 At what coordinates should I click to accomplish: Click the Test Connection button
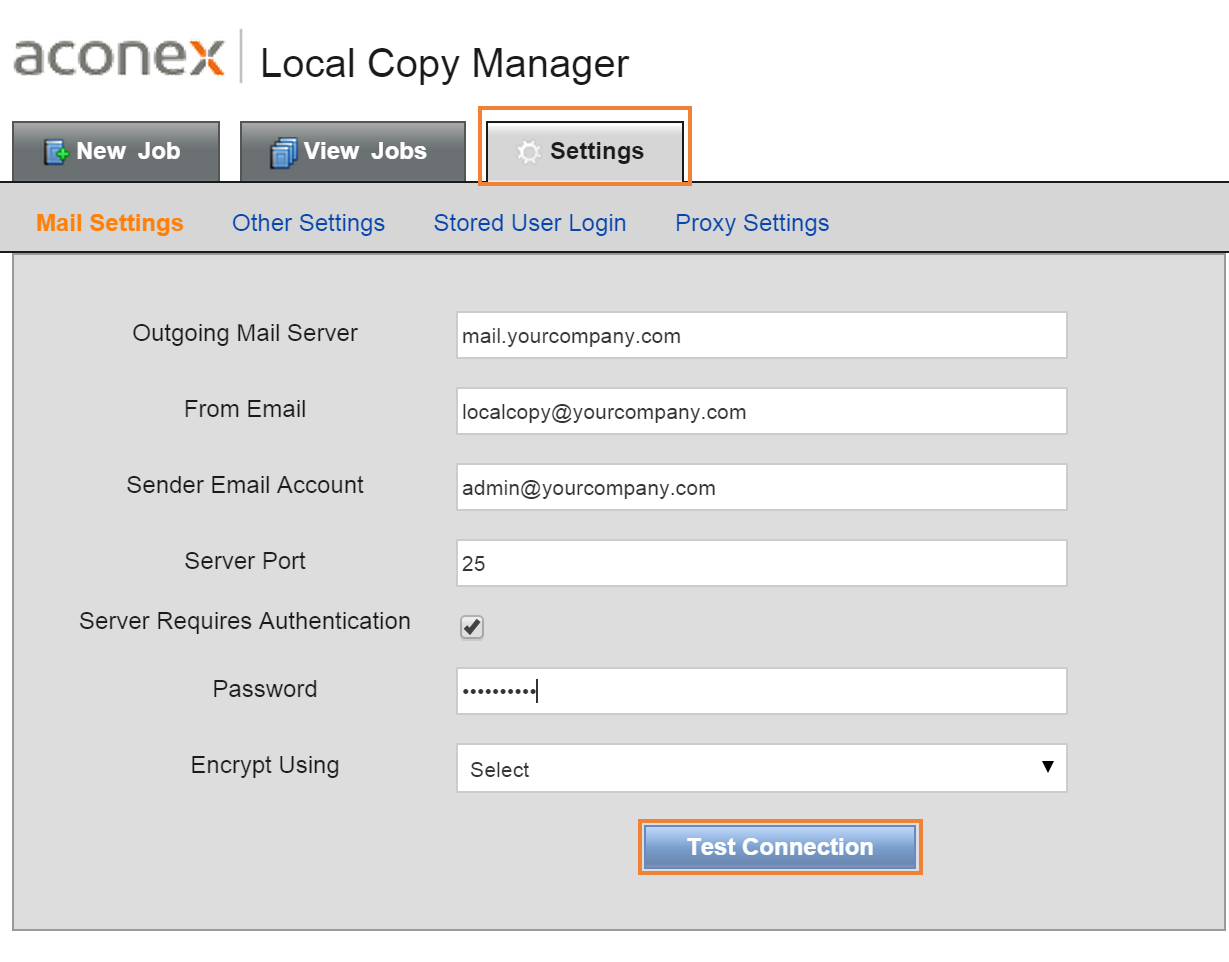point(780,847)
